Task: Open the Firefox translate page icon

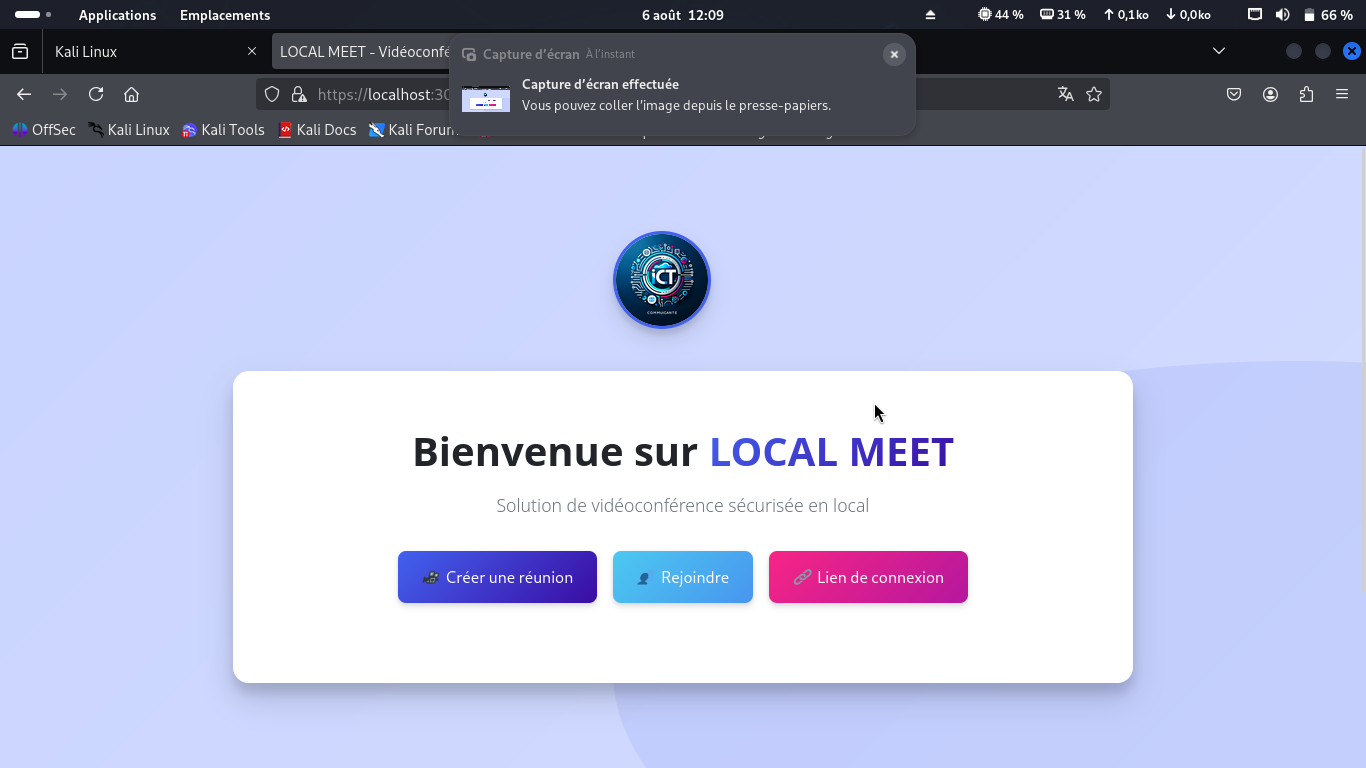Action: click(x=1064, y=94)
